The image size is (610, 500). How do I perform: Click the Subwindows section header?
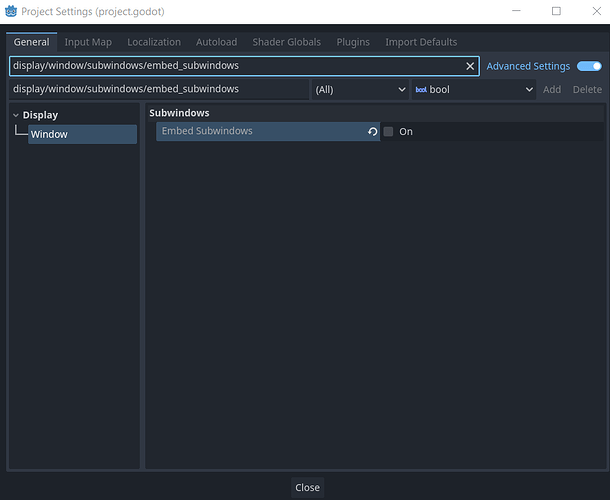(x=179, y=113)
